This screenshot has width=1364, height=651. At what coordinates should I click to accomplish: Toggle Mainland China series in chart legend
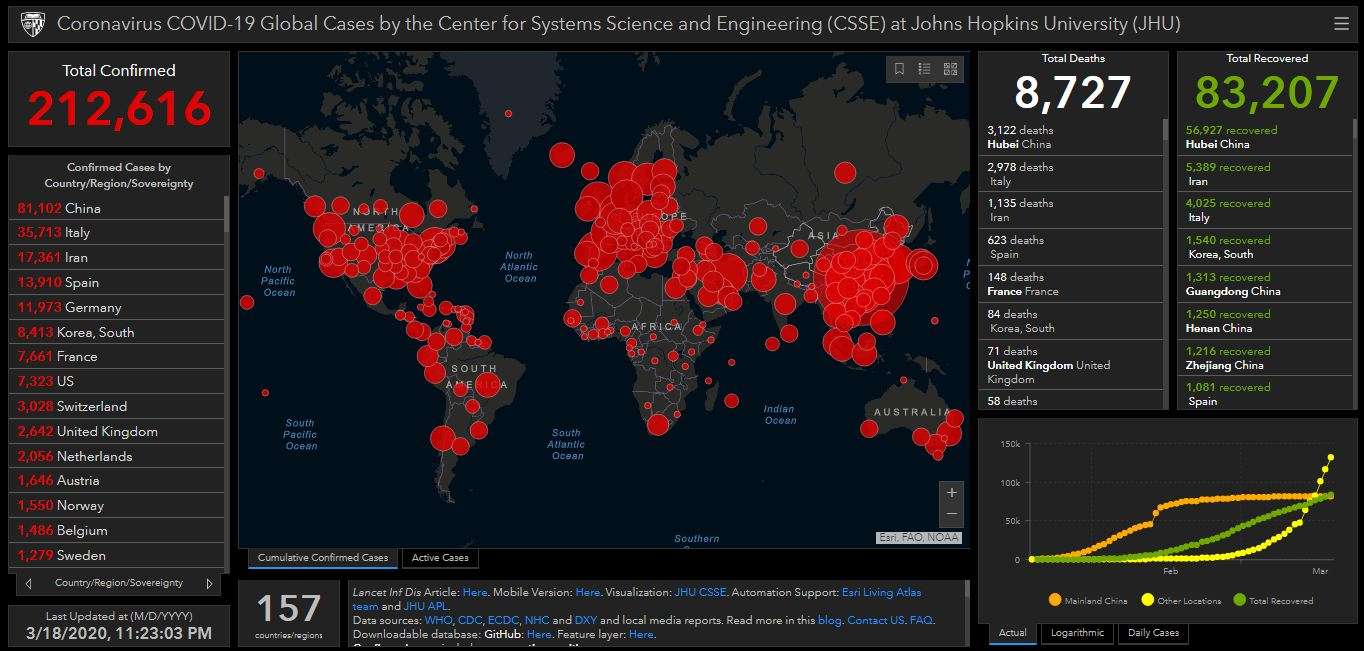[1088, 600]
